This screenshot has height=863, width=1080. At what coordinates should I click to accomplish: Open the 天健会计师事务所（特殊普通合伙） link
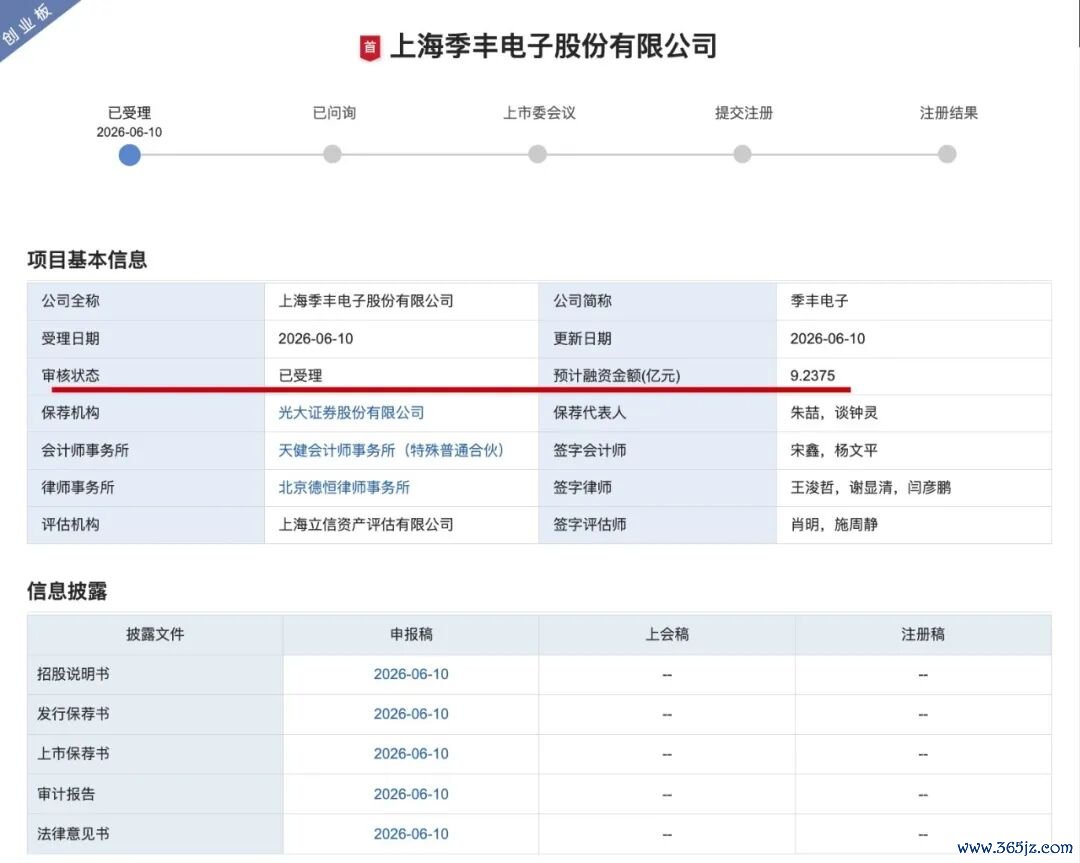pyautogui.click(x=391, y=450)
